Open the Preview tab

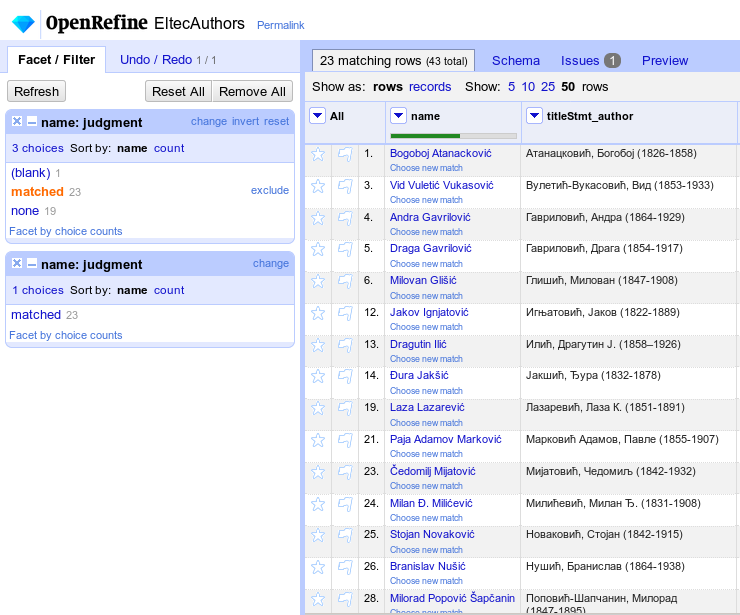[x=665, y=61]
